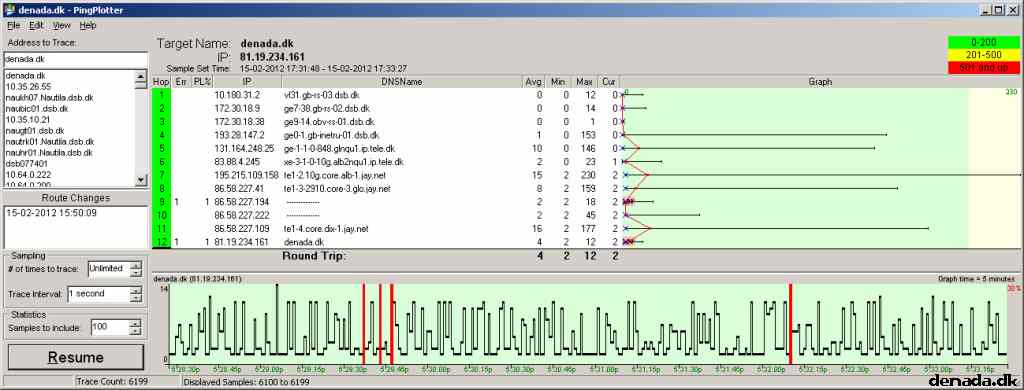Screen dimensions: 1024x390
Task: Click IP 131.164.248.25 in hop 5
Action: click(244, 148)
